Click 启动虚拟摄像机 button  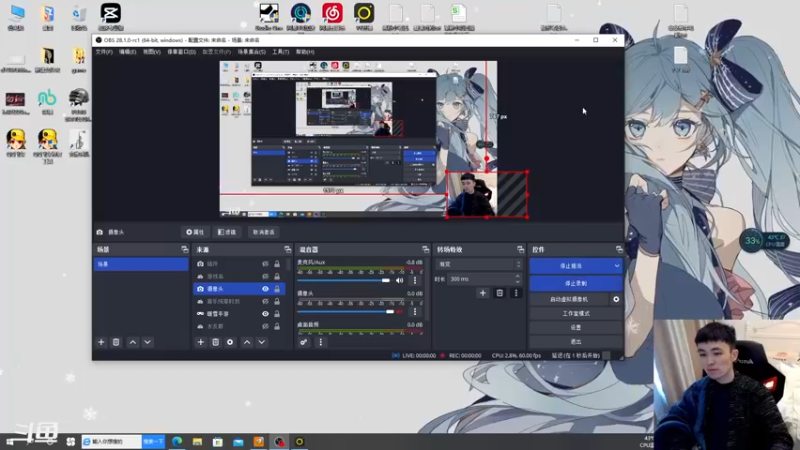(x=569, y=299)
